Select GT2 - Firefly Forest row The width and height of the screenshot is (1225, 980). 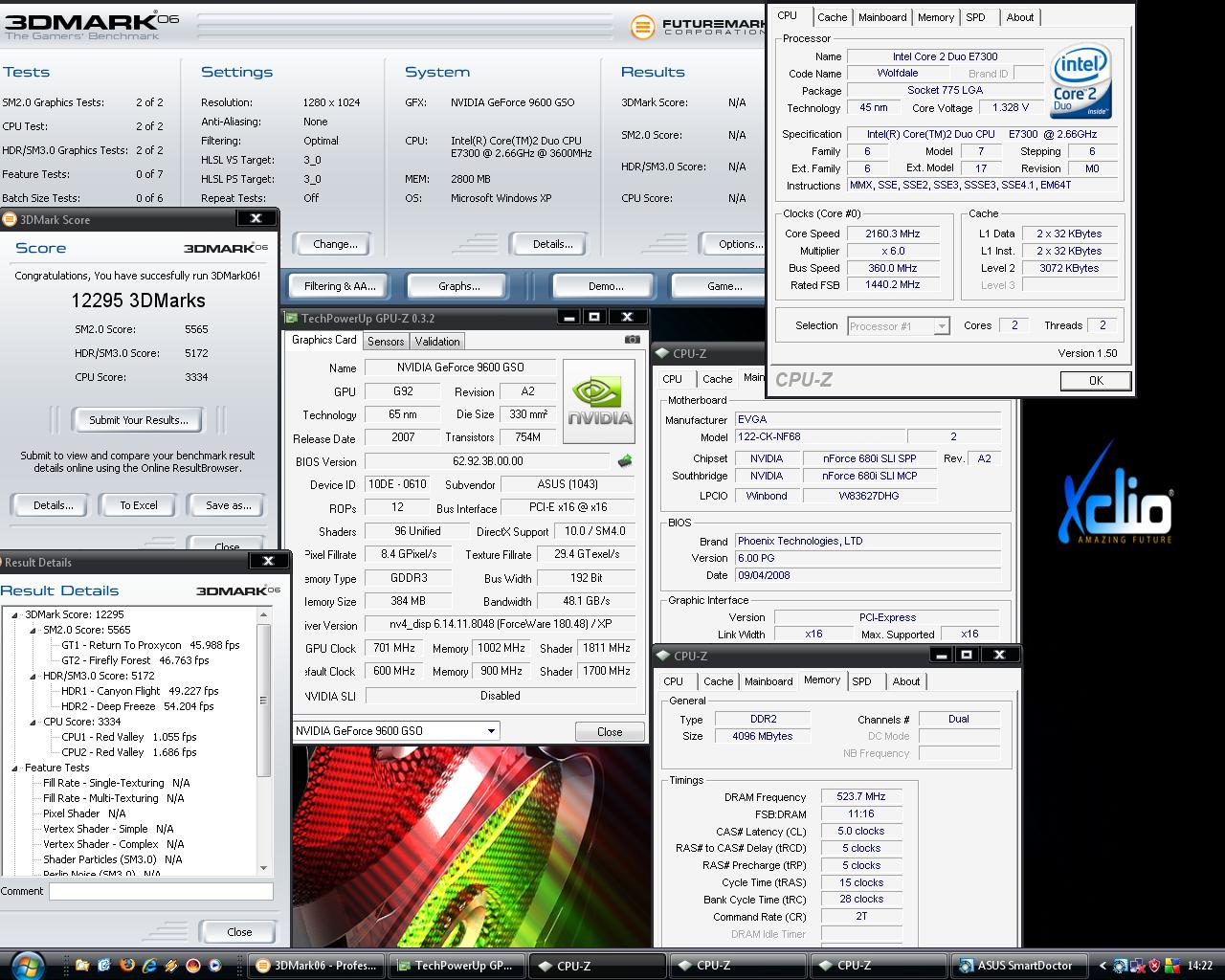[x=135, y=660]
